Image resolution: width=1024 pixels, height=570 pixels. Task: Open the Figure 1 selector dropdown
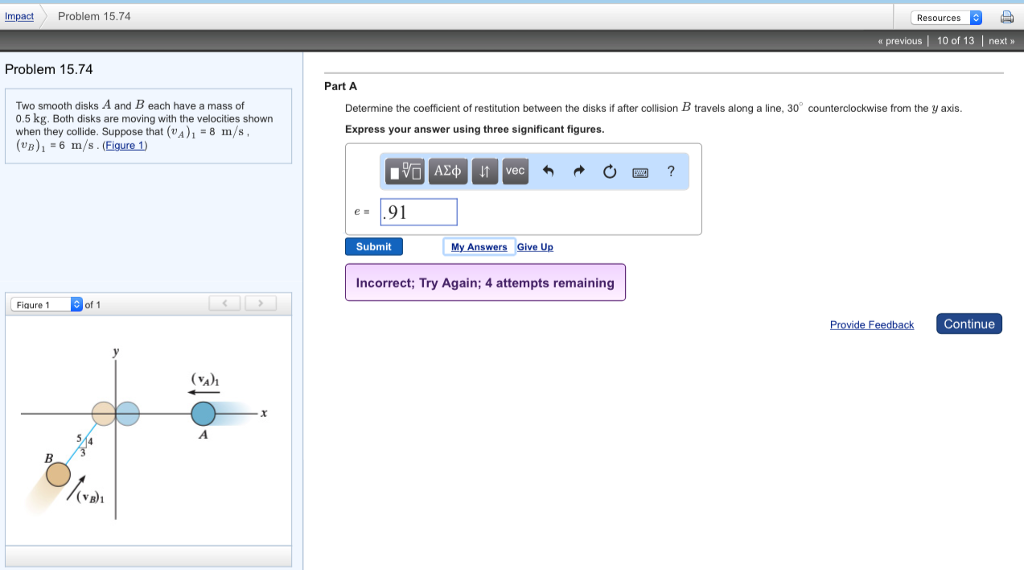tap(47, 304)
